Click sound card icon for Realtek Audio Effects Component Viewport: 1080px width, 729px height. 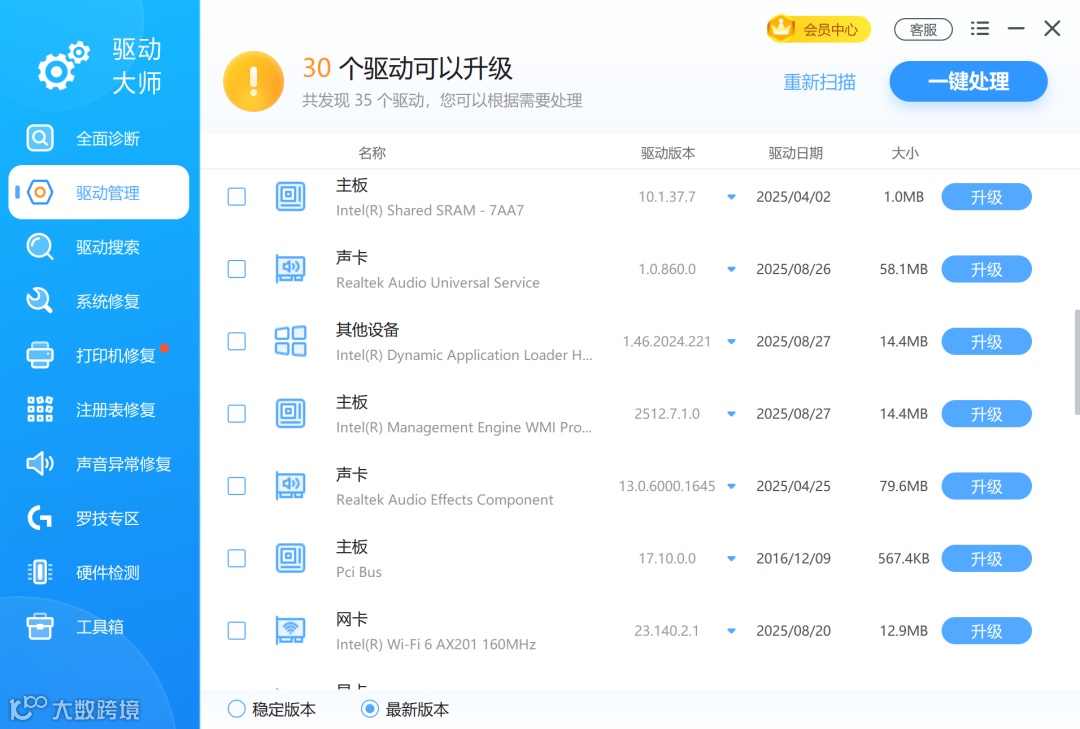click(x=291, y=486)
